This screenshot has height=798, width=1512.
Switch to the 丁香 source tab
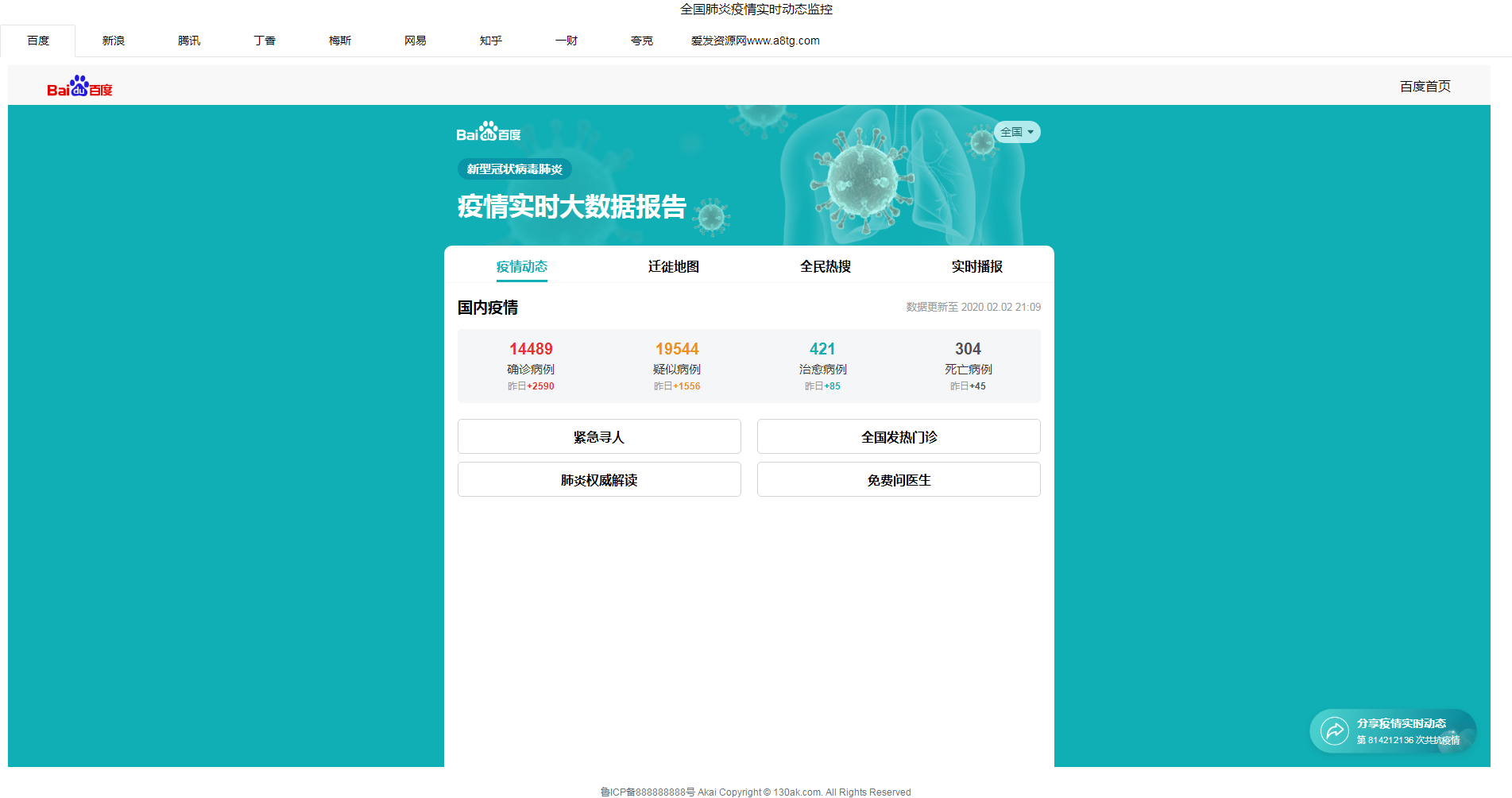pos(265,41)
